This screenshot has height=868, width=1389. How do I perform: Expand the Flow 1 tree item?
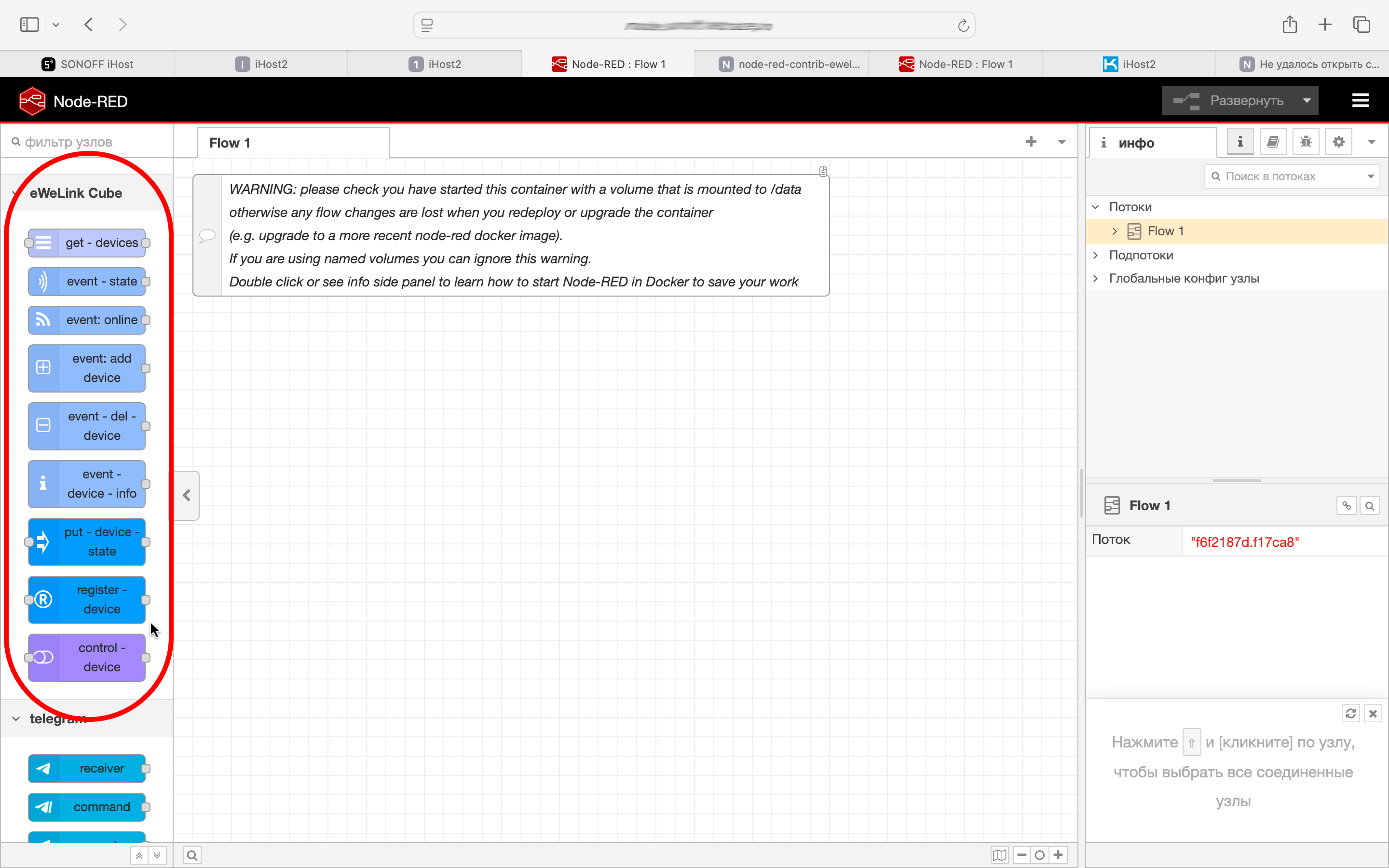click(x=1114, y=231)
